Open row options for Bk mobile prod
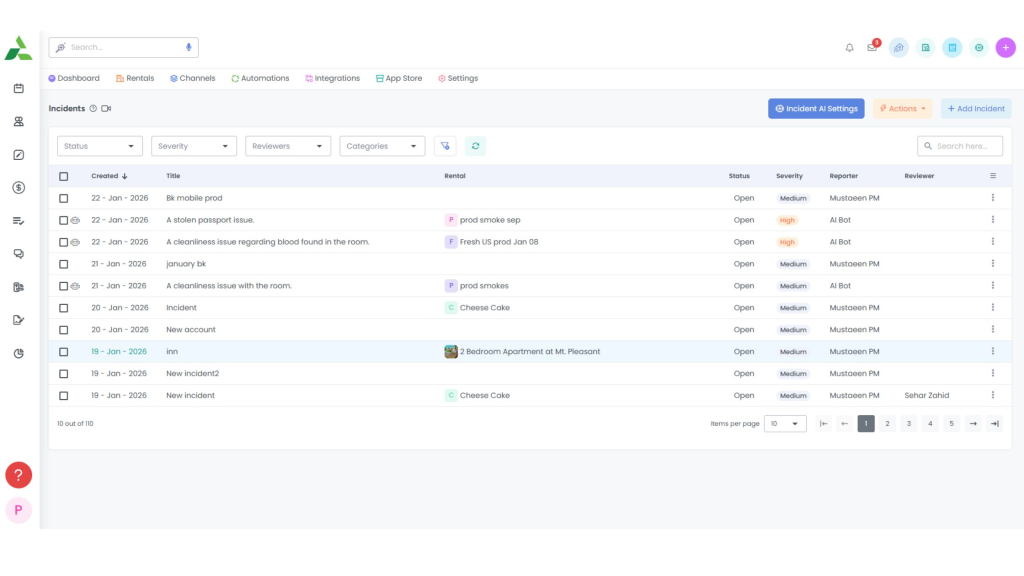Viewport: 1024px width, 576px height. 993,198
